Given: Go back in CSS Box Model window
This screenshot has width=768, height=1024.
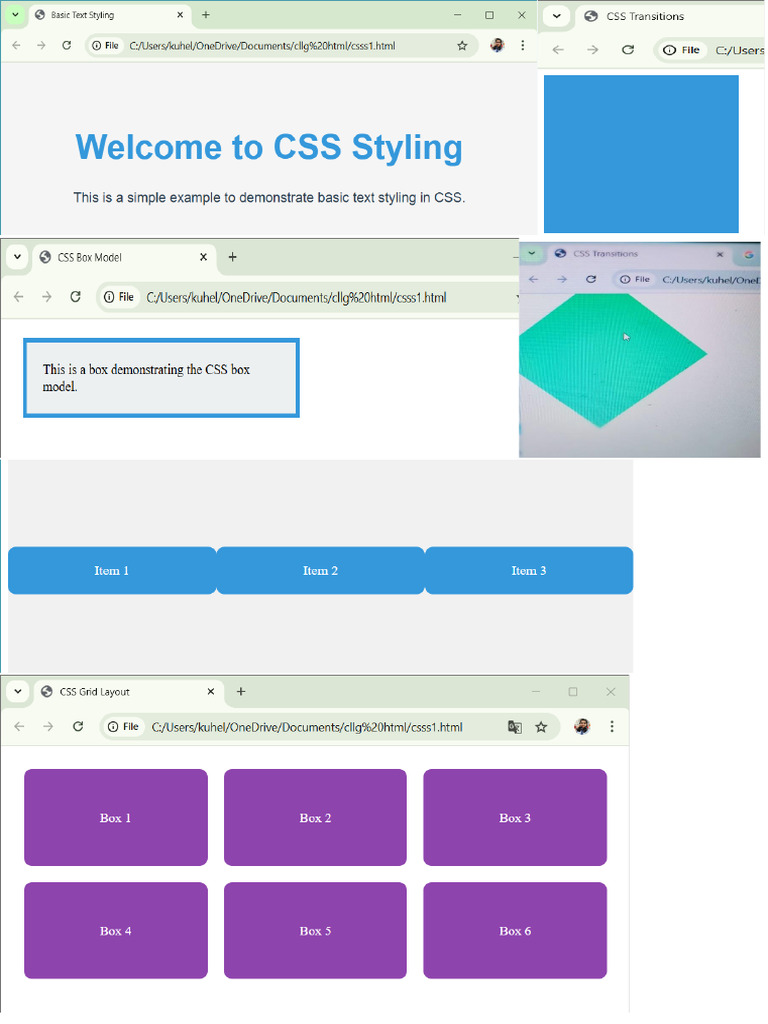Looking at the screenshot, I should [x=18, y=297].
